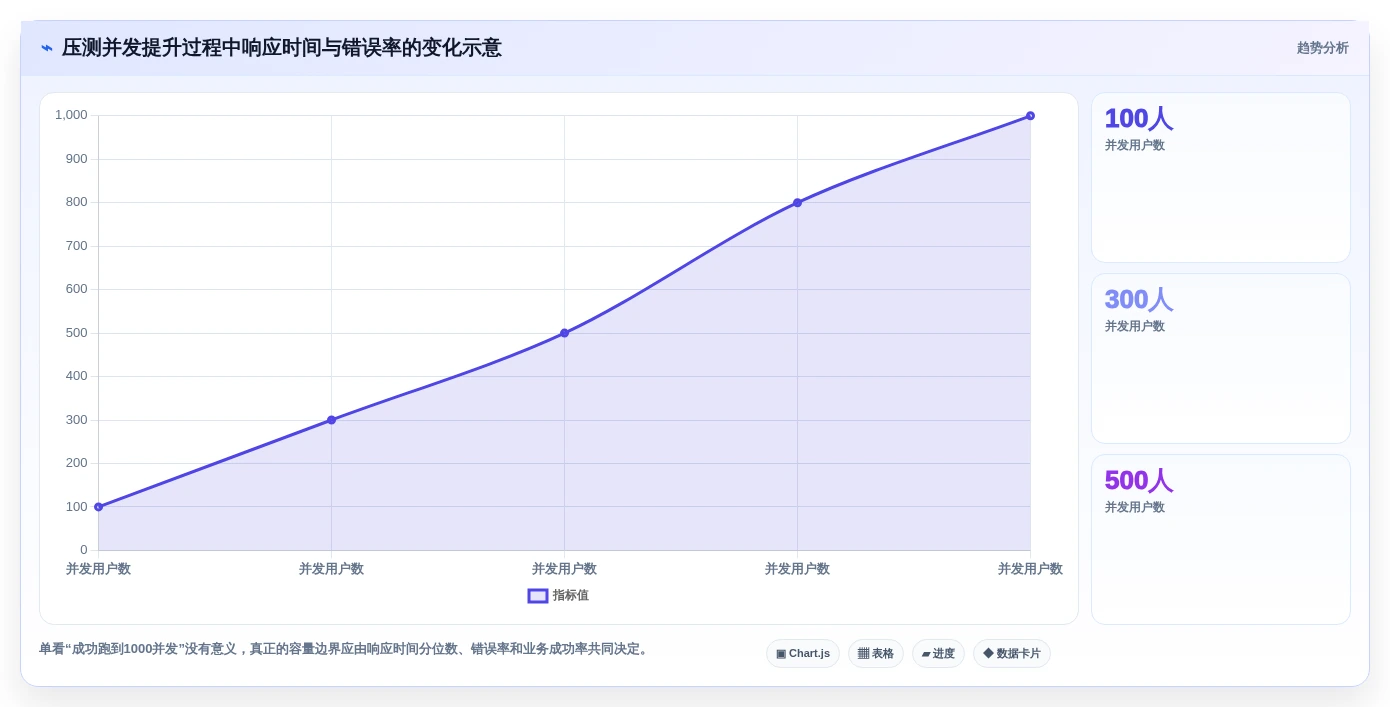Viewport: 1390px width, 707px height.
Task: Click the y-axis label 200
Action: pyautogui.click(x=77, y=463)
